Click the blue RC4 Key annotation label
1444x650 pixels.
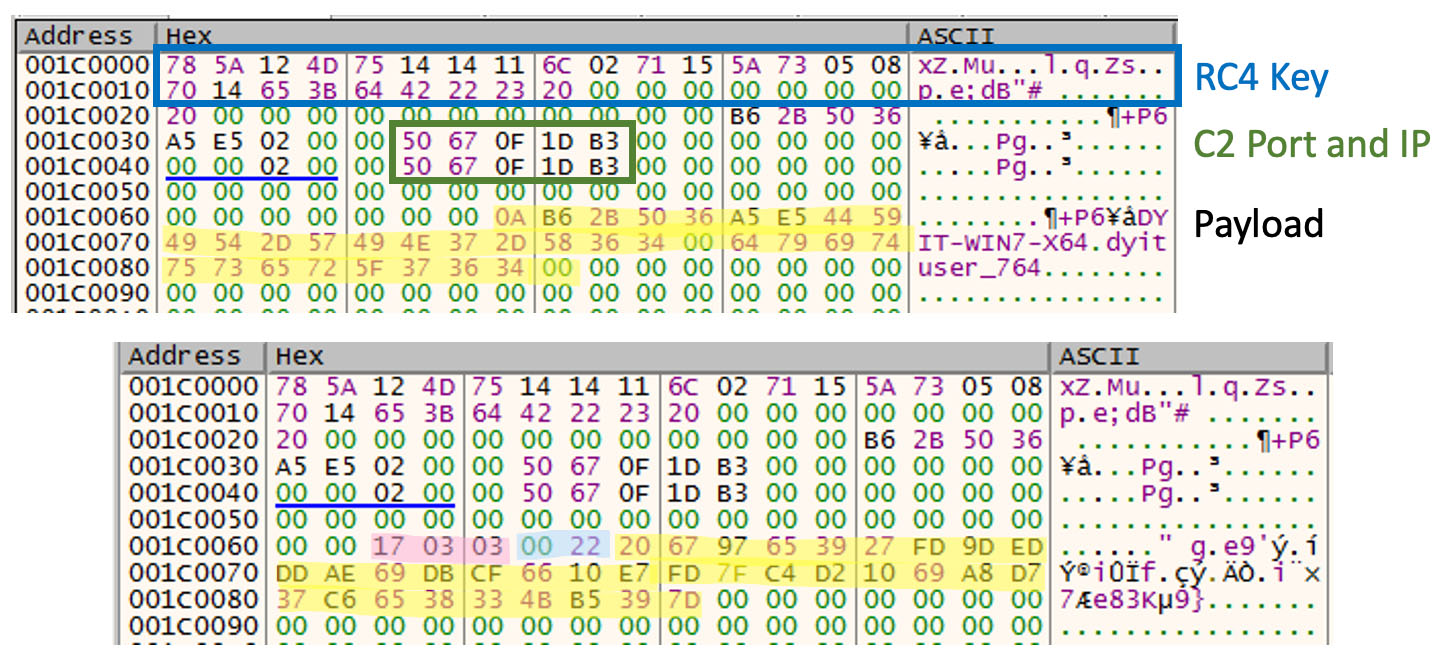[x=1261, y=77]
